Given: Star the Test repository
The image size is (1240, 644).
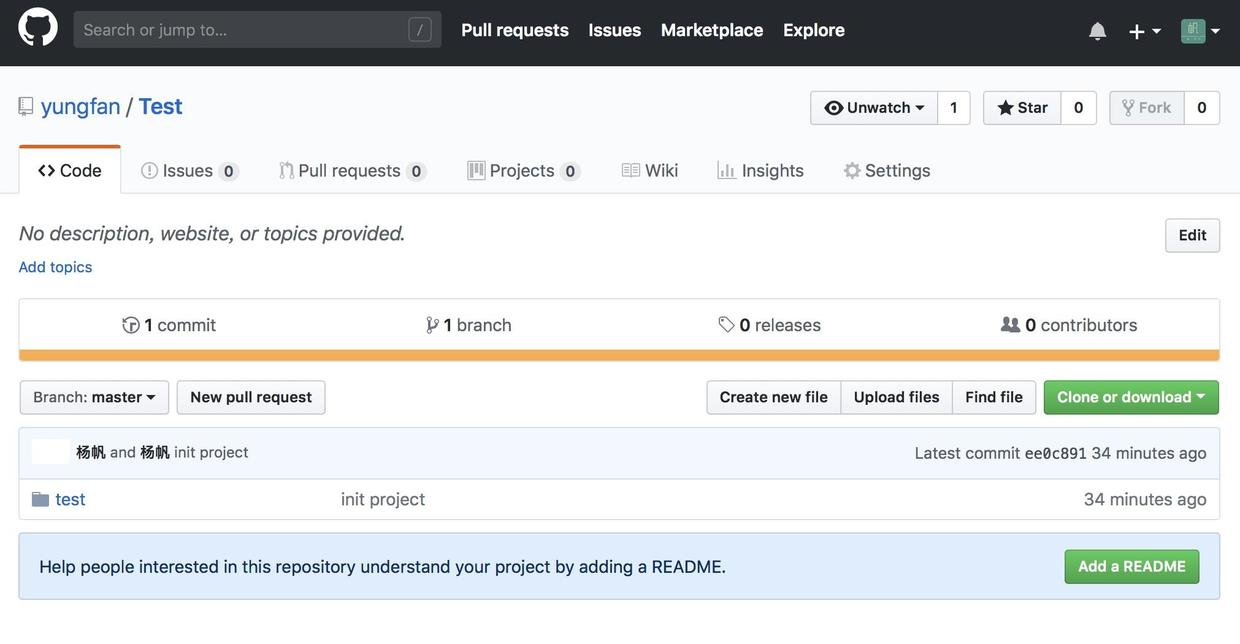Looking at the screenshot, I should point(1022,108).
